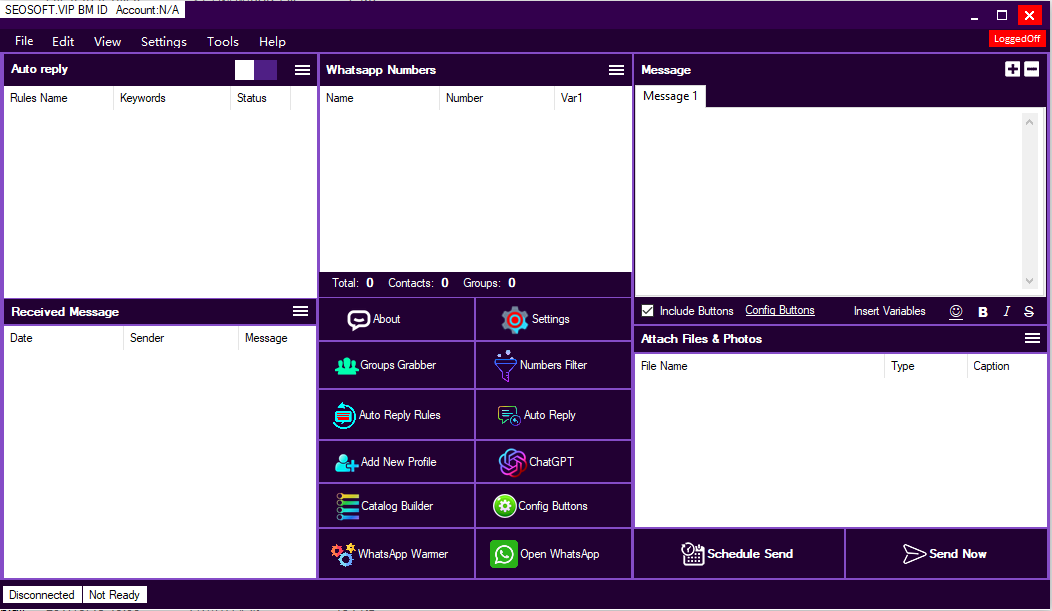Click Add New Profile
The width and height of the screenshot is (1052, 611).
point(397,462)
